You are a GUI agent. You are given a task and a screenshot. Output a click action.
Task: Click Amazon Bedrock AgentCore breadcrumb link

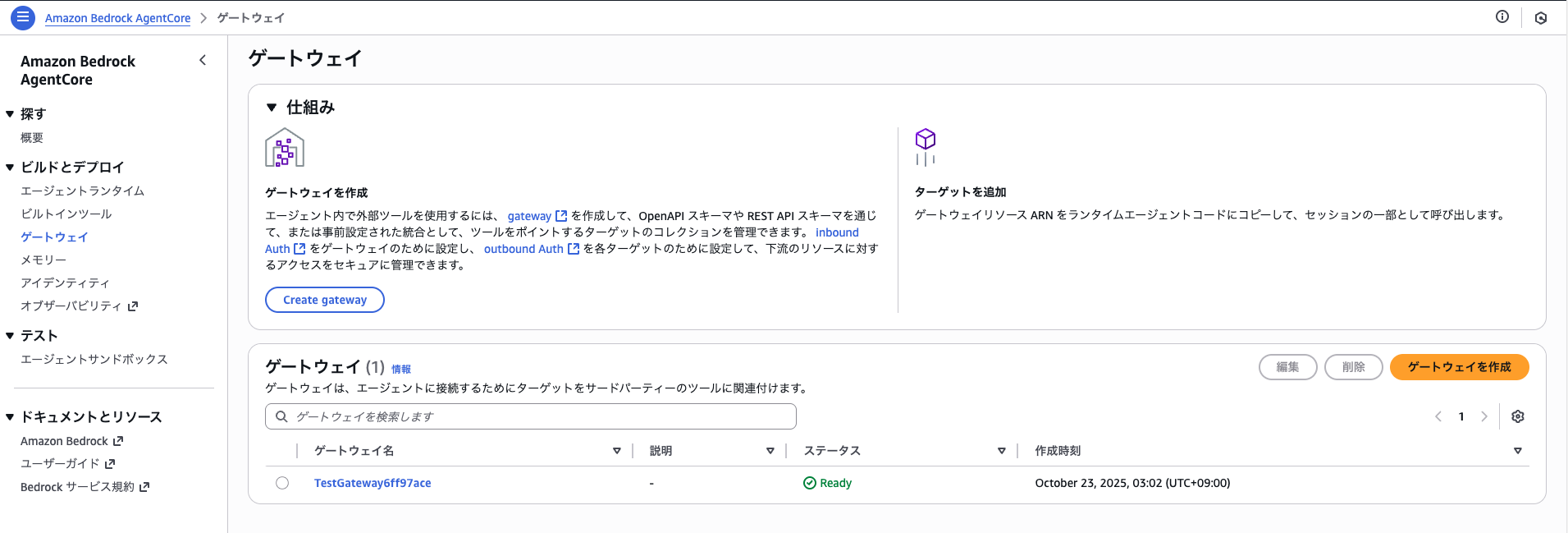pyautogui.click(x=117, y=18)
